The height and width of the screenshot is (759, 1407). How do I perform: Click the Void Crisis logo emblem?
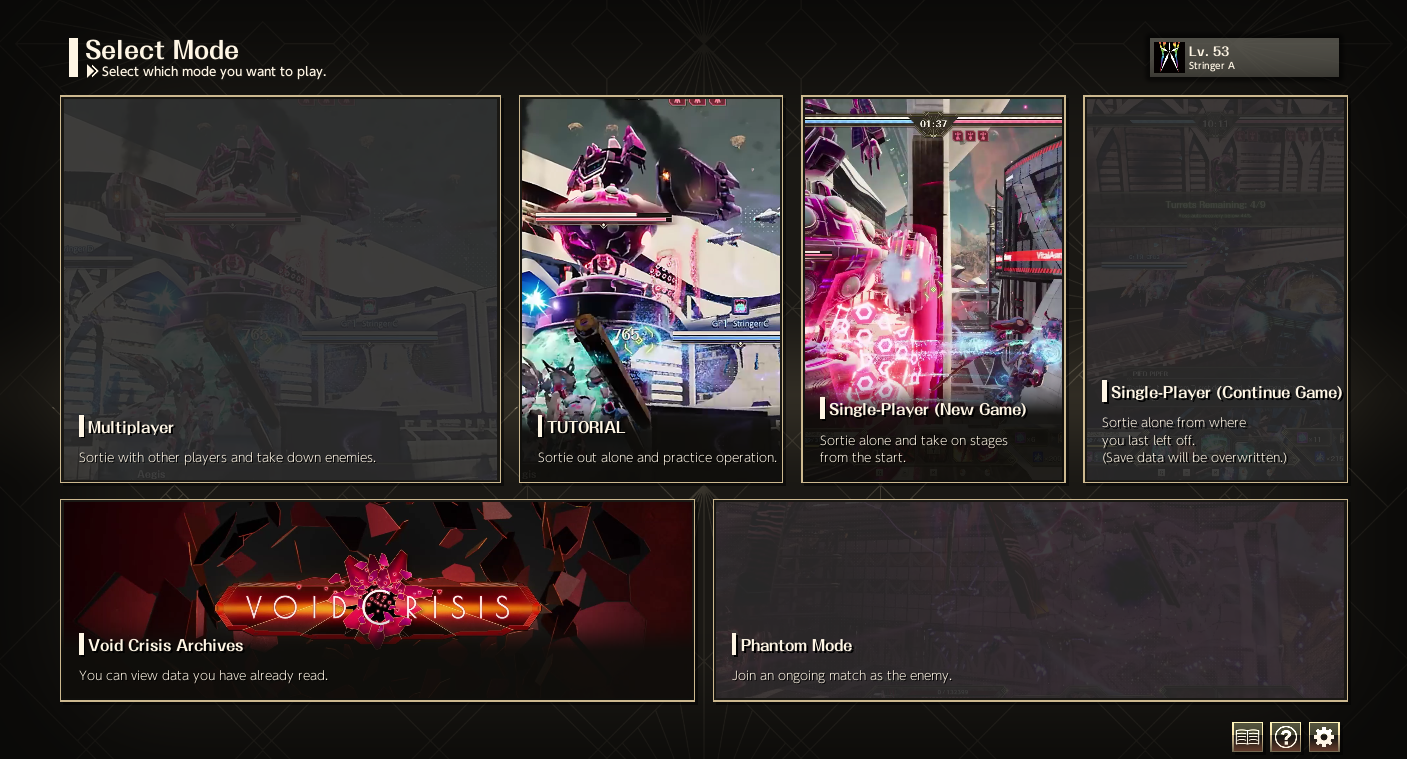click(378, 604)
